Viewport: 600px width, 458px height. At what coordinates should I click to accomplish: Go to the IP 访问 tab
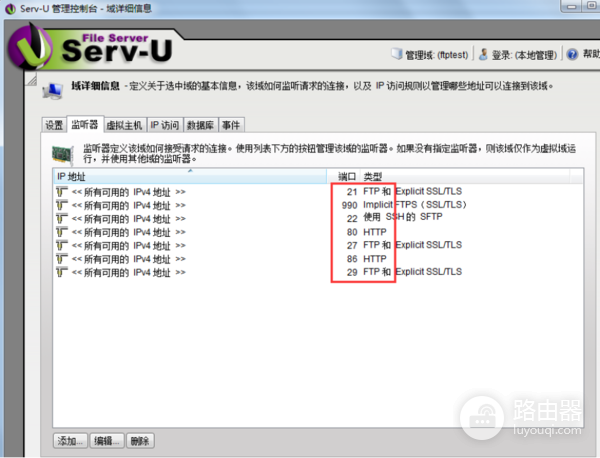click(165, 125)
